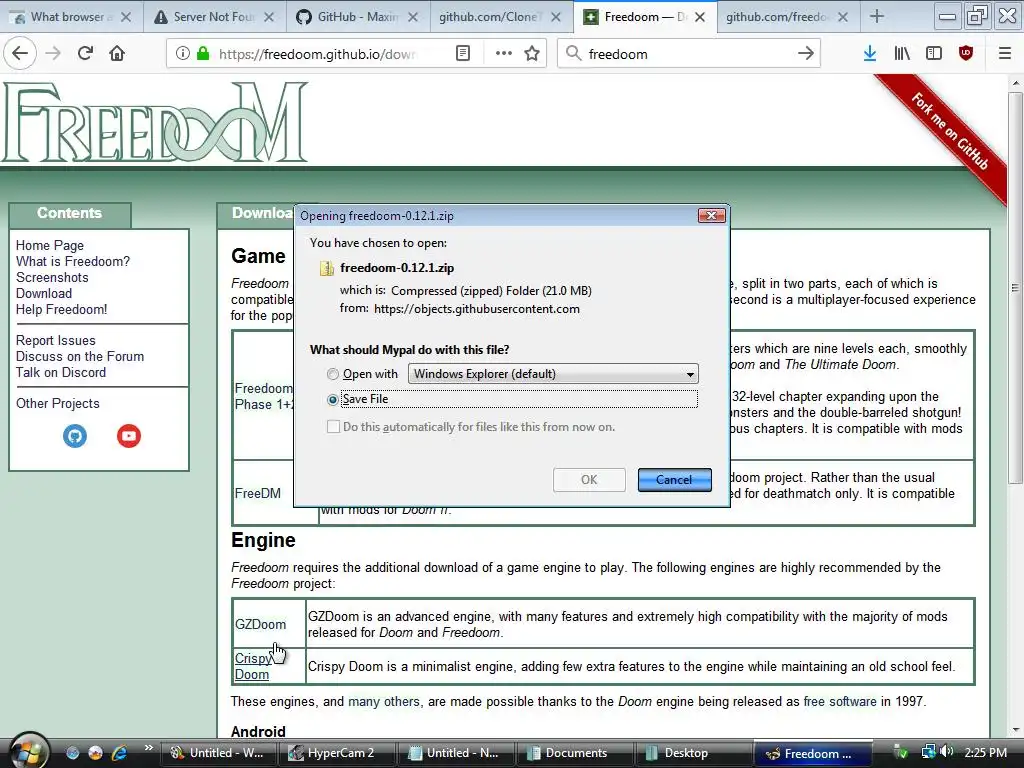Open Screenshots link in Contents

52,278
